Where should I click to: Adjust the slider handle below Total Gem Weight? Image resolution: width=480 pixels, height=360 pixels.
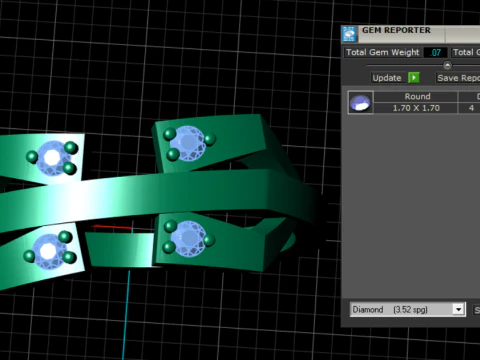tap(447, 65)
